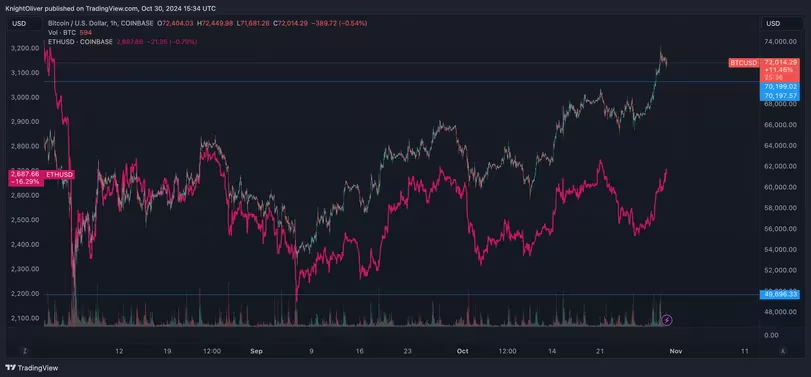The height and width of the screenshot is (377, 811).
Task: Click the Sep label on time axis
Action: point(256,351)
